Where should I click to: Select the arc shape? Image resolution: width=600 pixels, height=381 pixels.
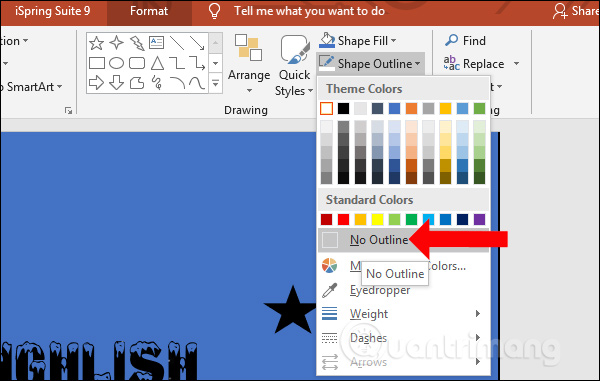click(x=177, y=83)
